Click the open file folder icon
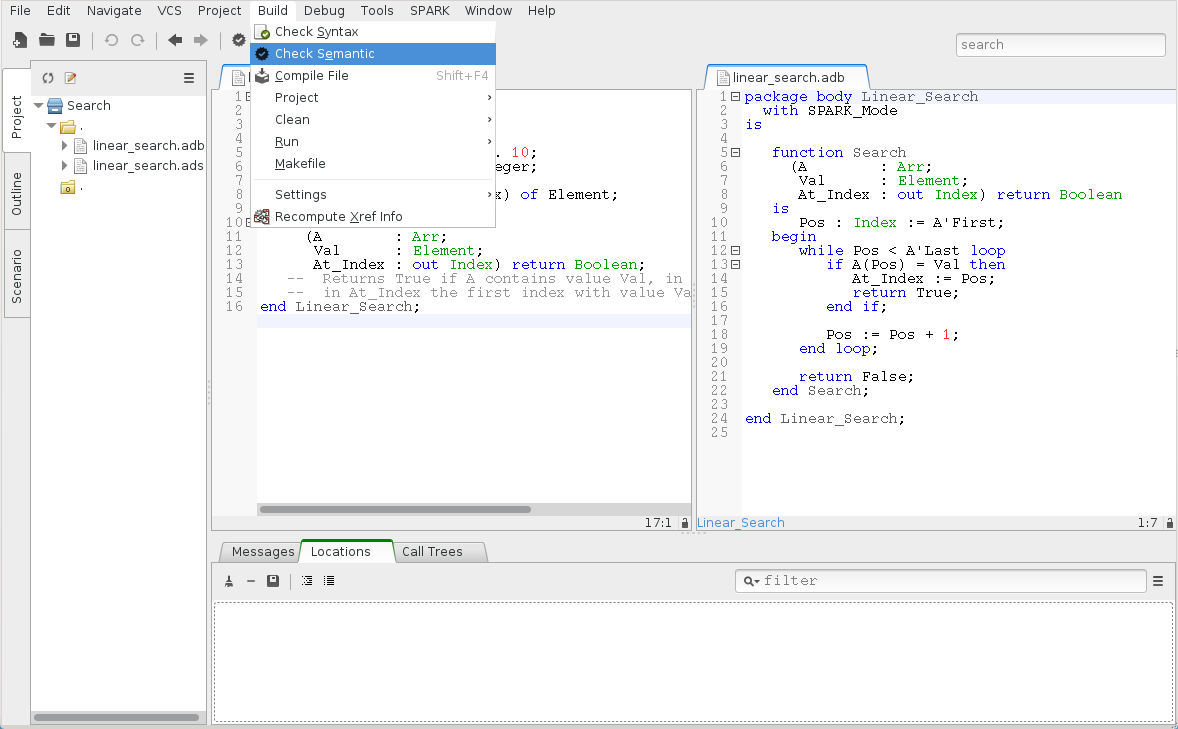 click(x=47, y=40)
